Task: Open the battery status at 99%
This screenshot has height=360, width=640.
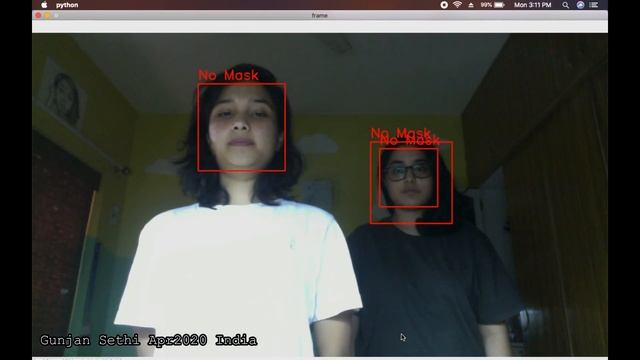Action: [x=493, y=5]
